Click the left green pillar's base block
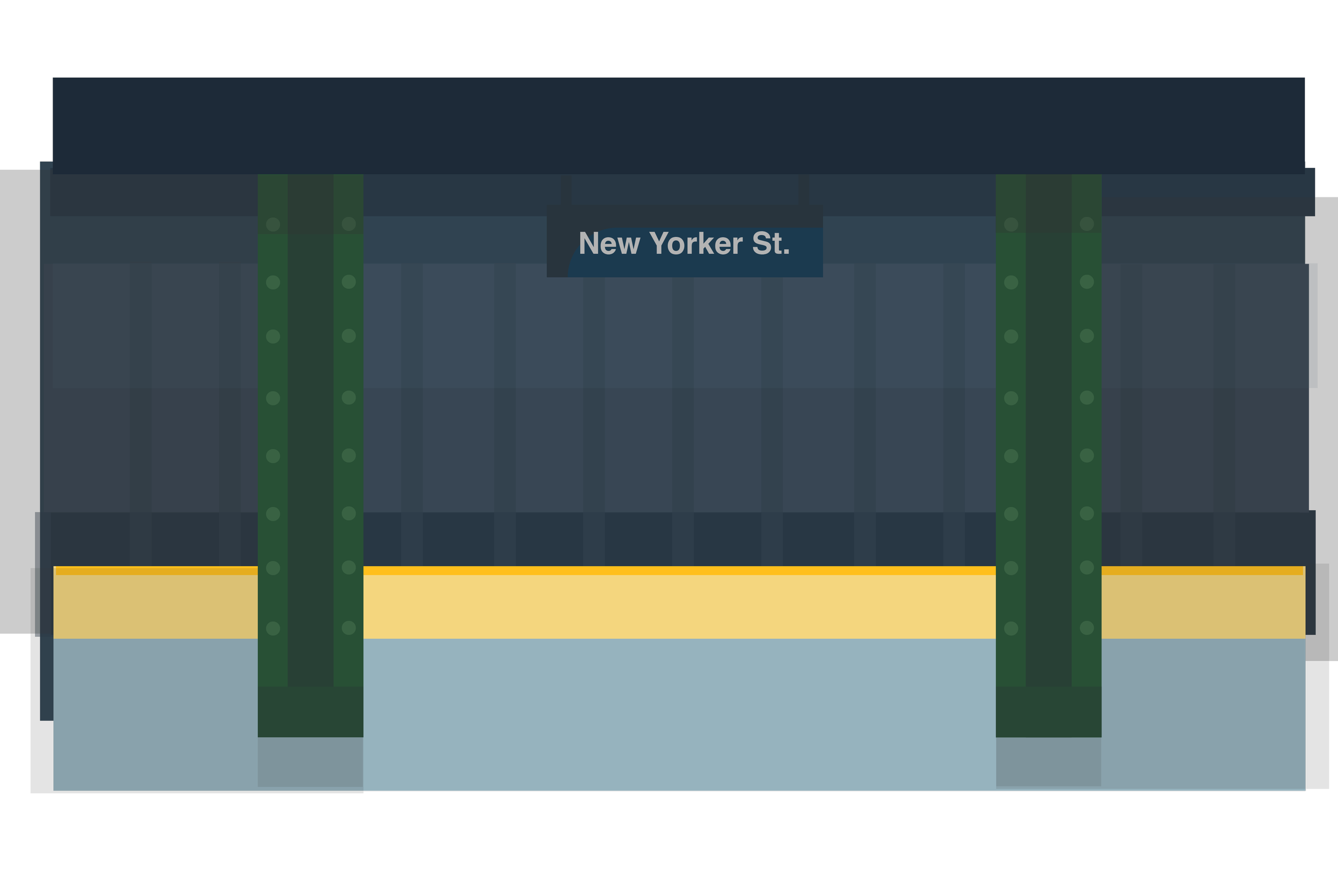This screenshot has width=1338, height=896. click(310, 711)
